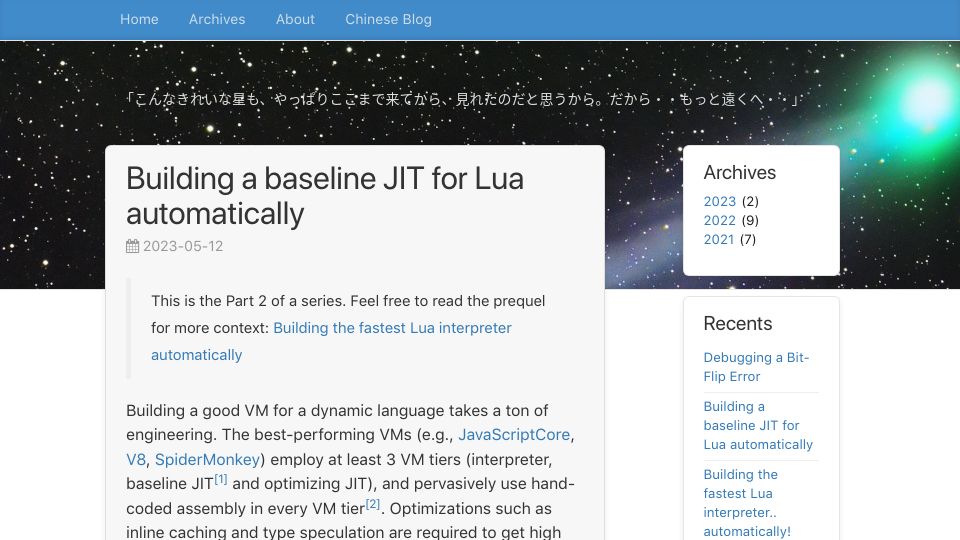Open the About page
Screen dimensions: 960x540
pos(295,20)
